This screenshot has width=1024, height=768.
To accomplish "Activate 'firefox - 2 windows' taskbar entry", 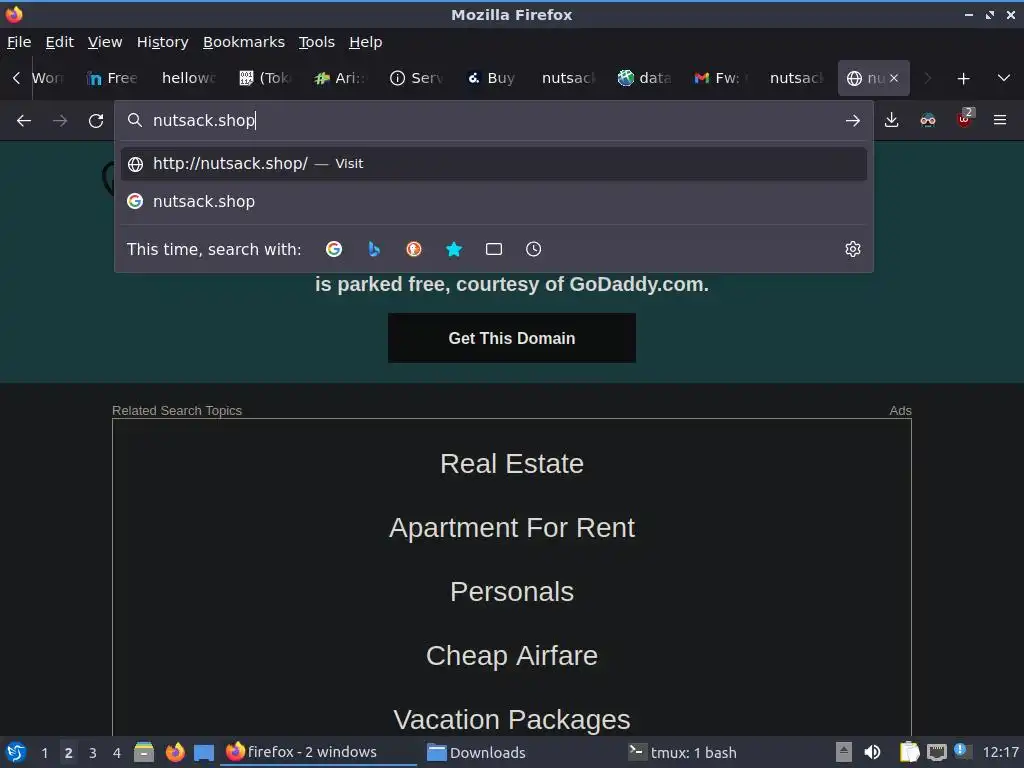I will click(x=319, y=752).
